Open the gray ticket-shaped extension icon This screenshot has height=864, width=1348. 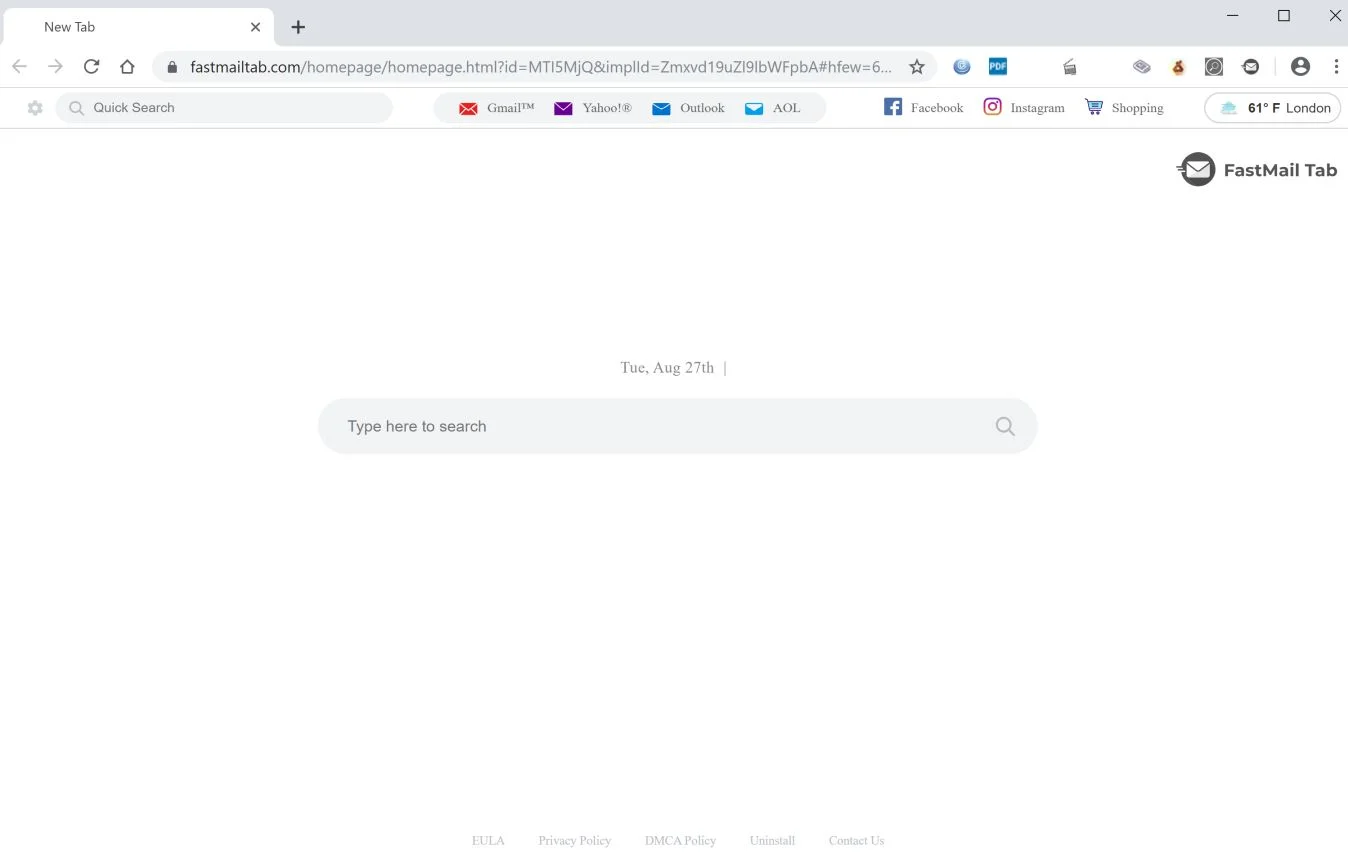click(1142, 67)
